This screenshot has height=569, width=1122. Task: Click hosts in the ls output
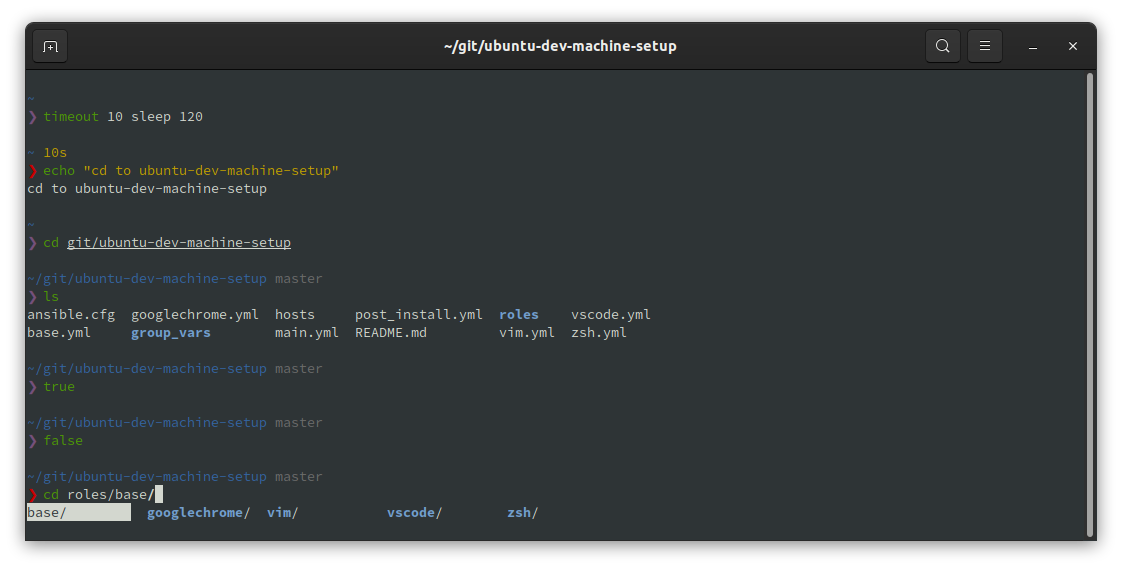(295, 315)
